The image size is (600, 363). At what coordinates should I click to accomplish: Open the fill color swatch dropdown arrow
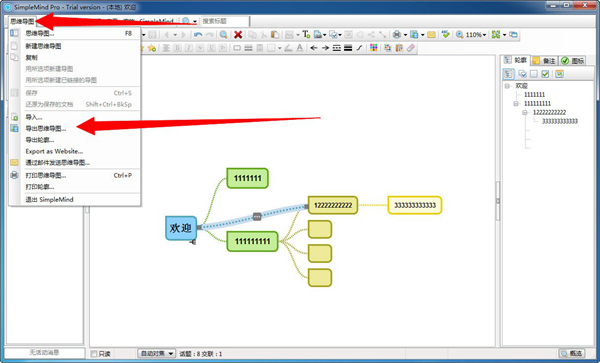[279, 48]
